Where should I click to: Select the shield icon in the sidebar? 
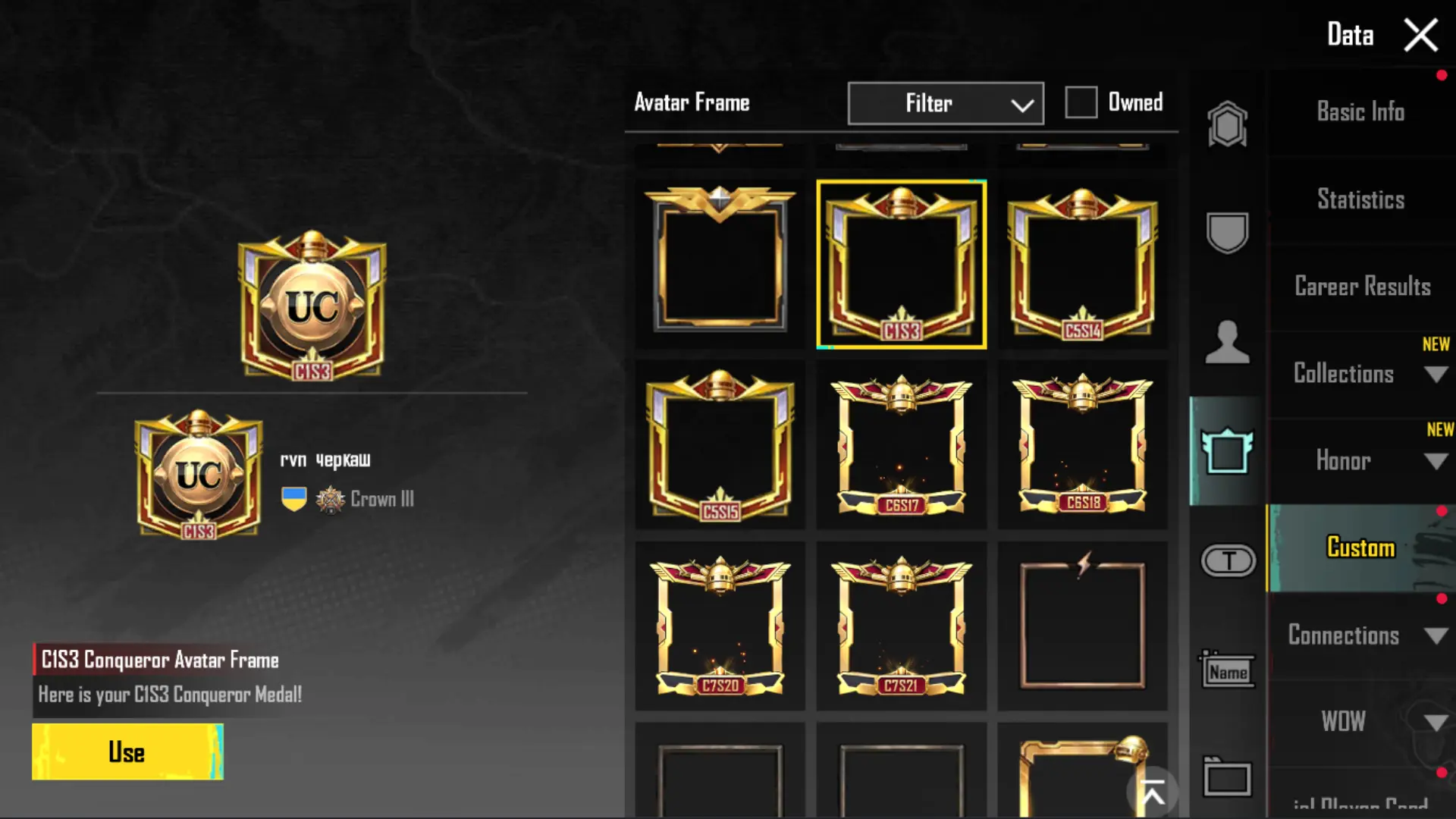click(1227, 232)
